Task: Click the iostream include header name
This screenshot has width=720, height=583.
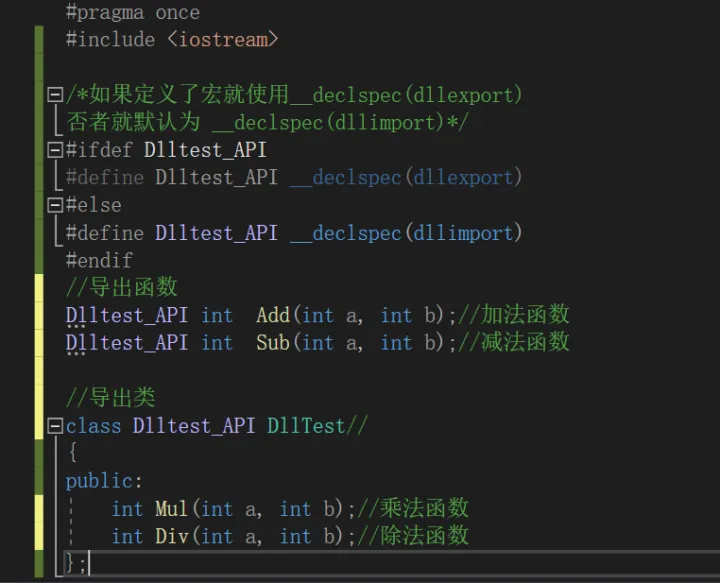Action: point(223,39)
